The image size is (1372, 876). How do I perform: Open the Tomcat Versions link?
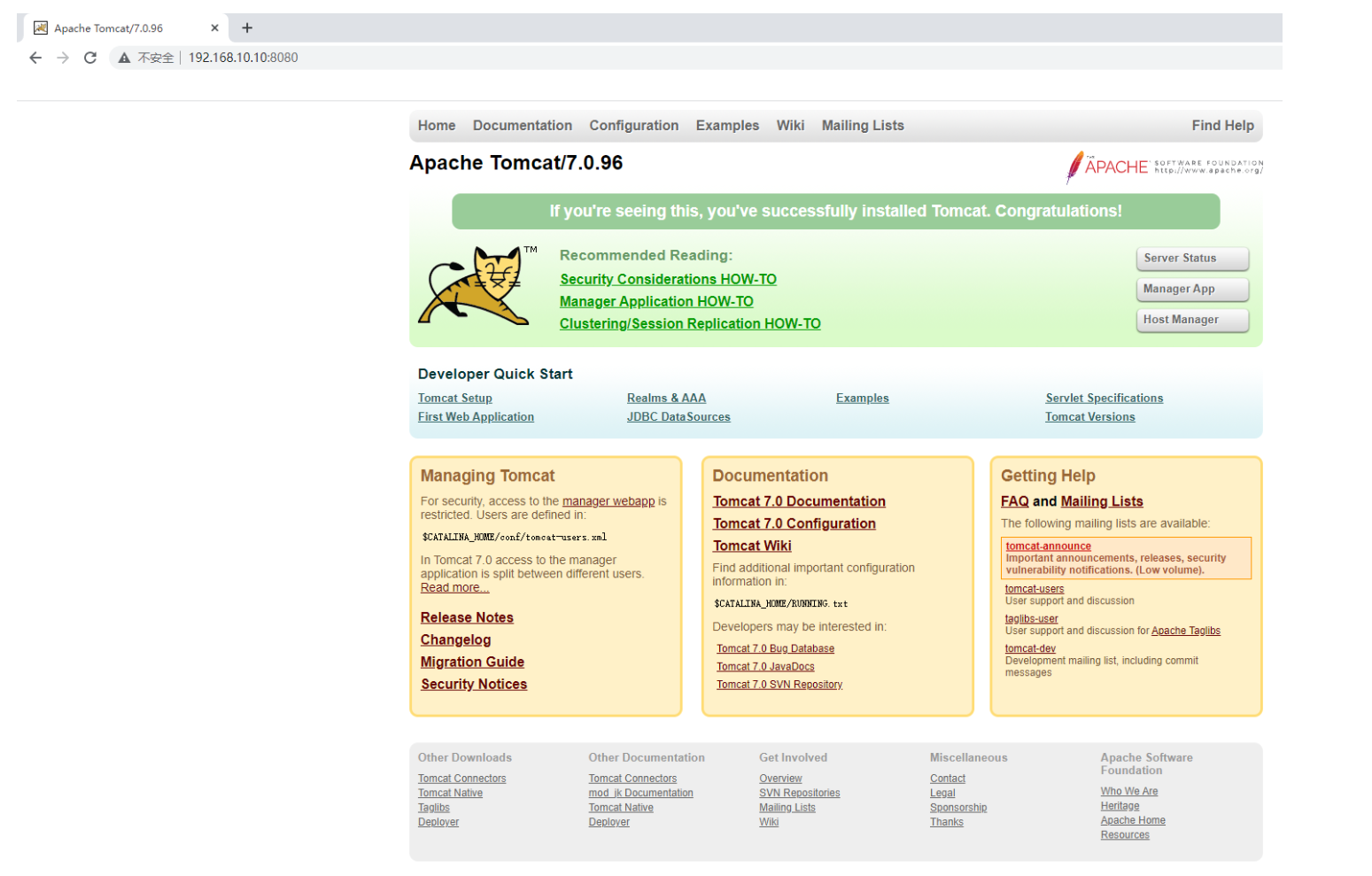click(x=1090, y=417)
